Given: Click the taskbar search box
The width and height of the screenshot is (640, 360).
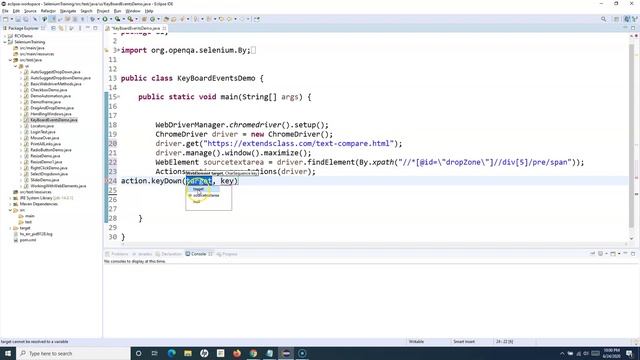Looking at the screenshot, I should pos(73,353).
